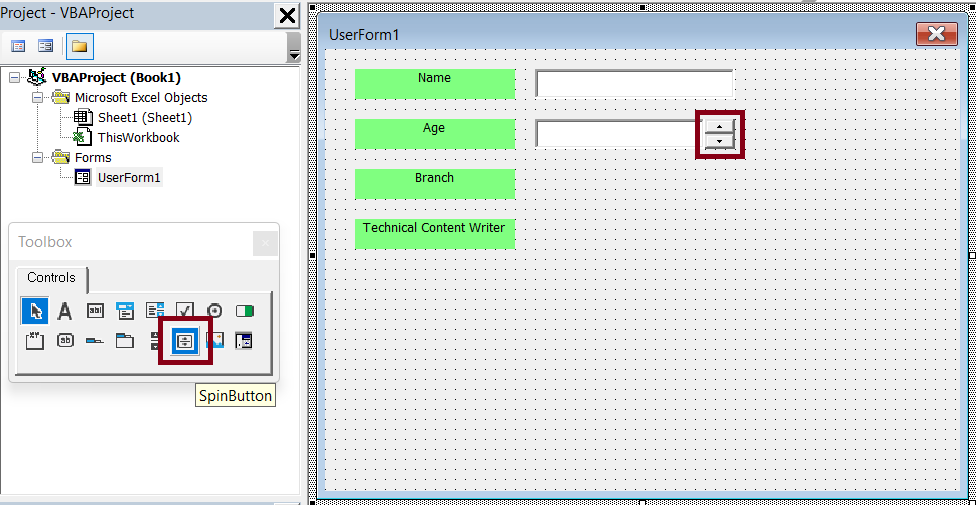Select the Select Objects pointer tool
976x505 pixels.
[x=35, y=311]
